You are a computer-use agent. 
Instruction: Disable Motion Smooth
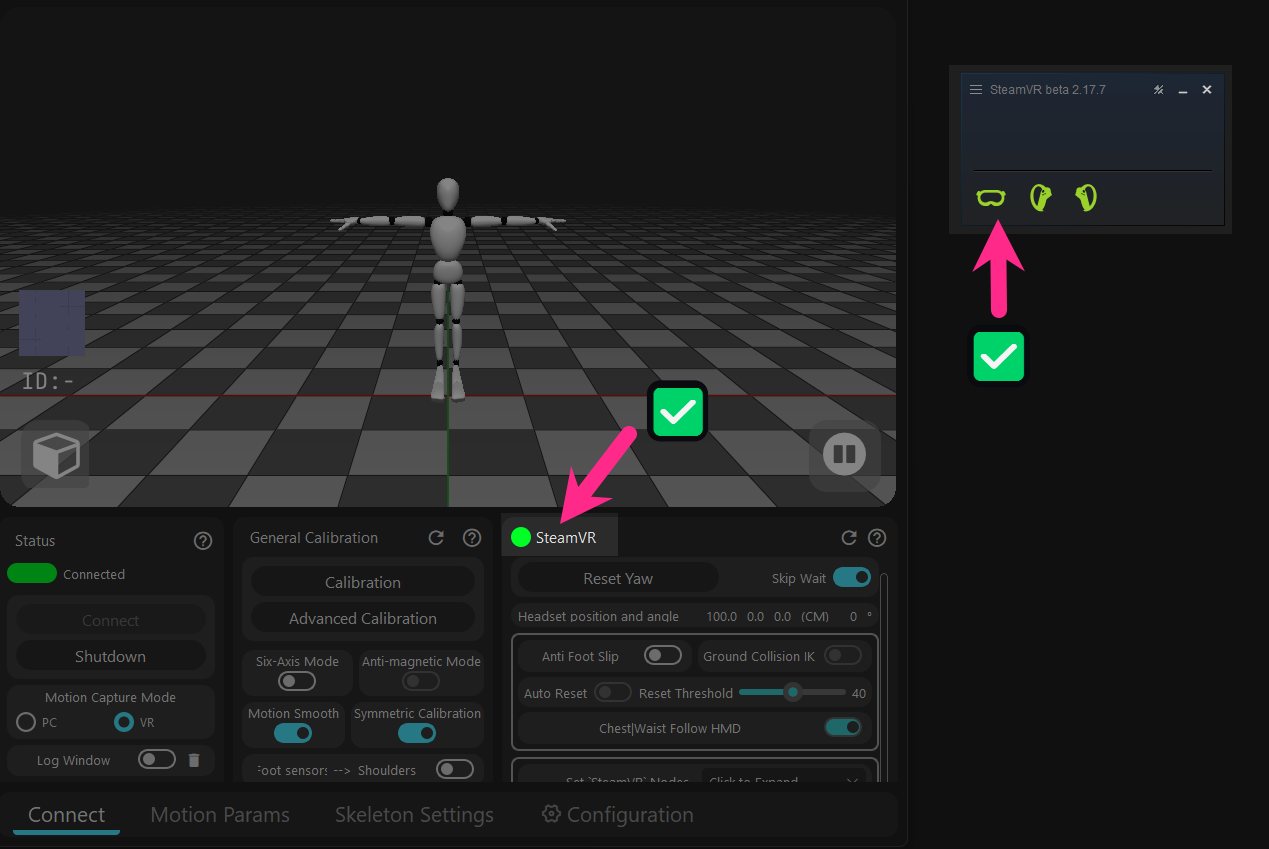[293, 733]
